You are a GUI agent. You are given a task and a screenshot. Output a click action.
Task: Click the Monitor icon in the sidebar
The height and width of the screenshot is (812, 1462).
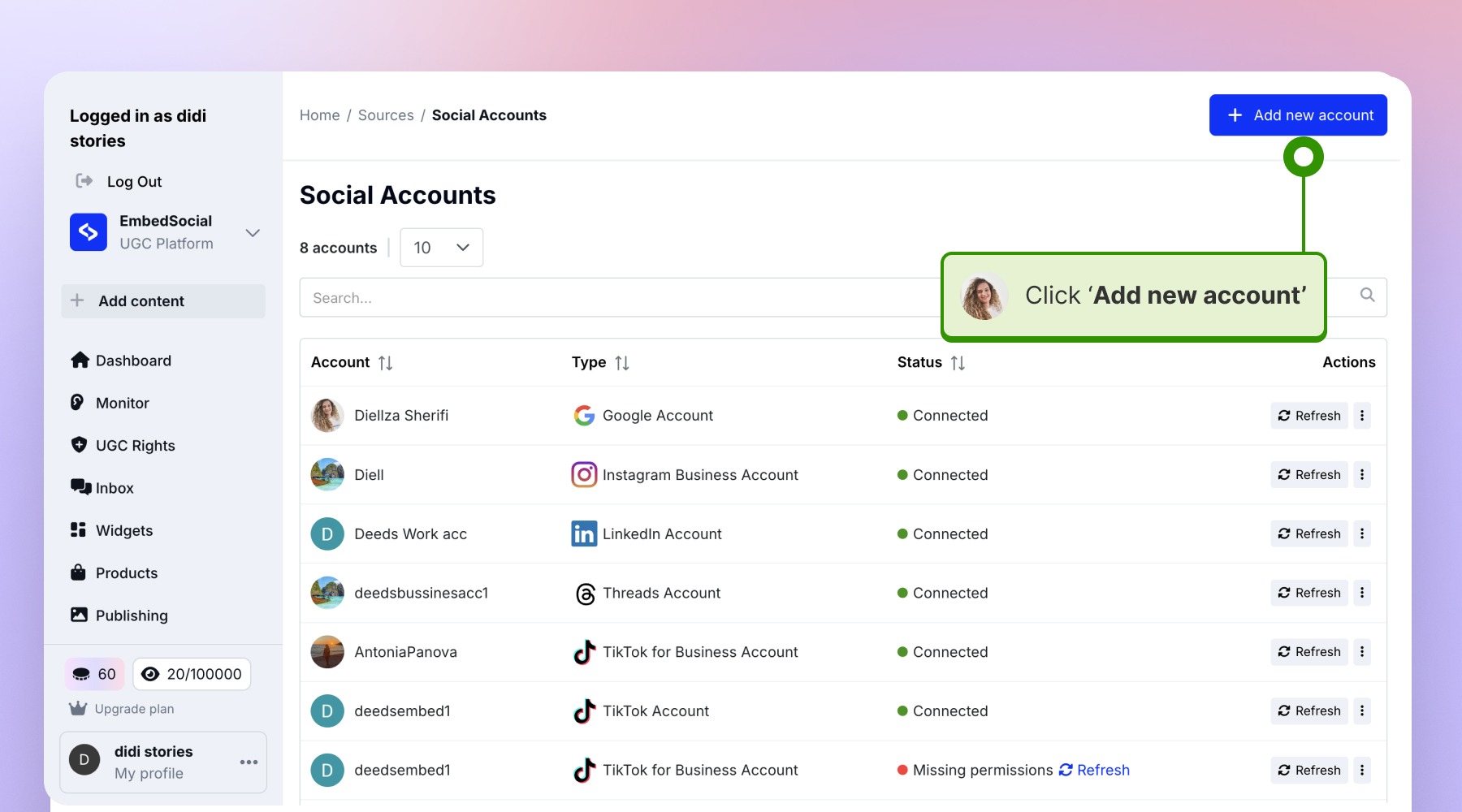pos(77,402)
